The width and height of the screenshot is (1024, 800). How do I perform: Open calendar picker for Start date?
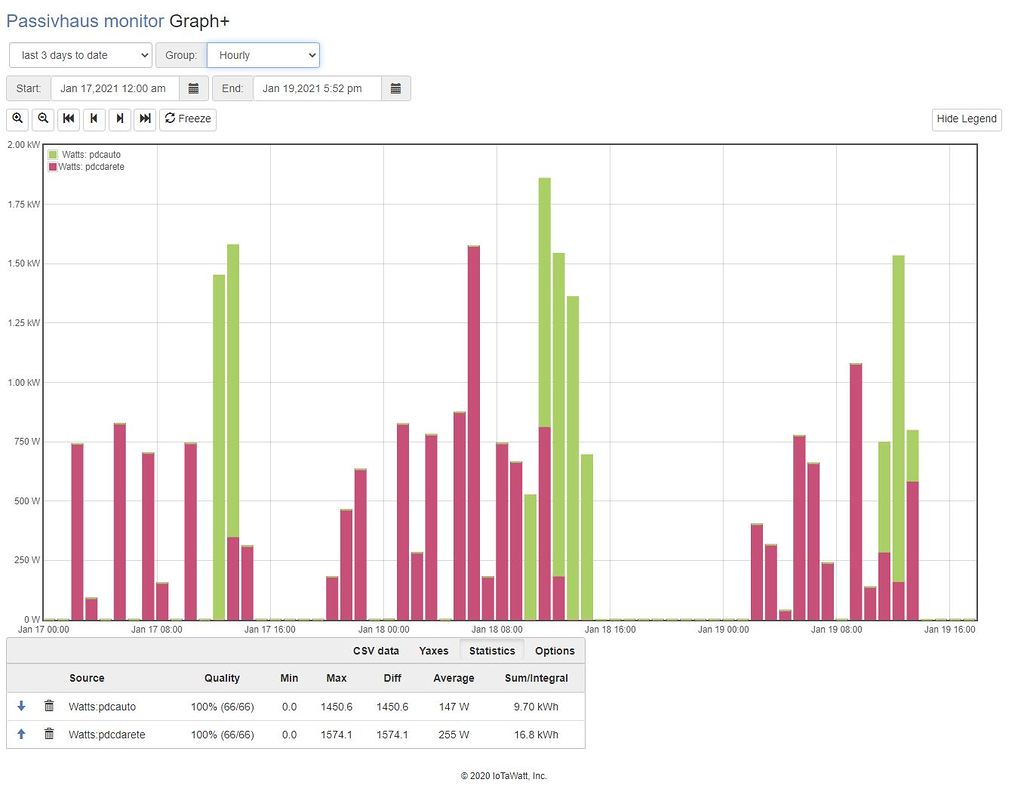pyautogui.click(x=194, y=88)
